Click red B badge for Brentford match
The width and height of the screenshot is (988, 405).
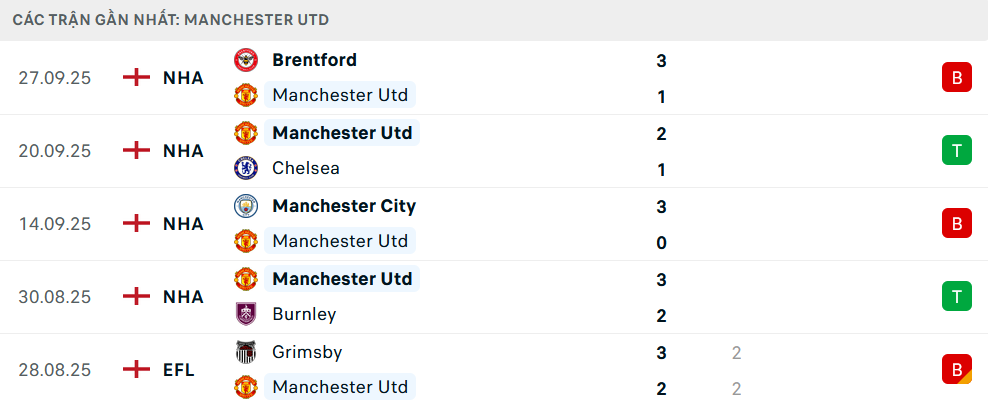pyautogui.click(x=956, y=77)
